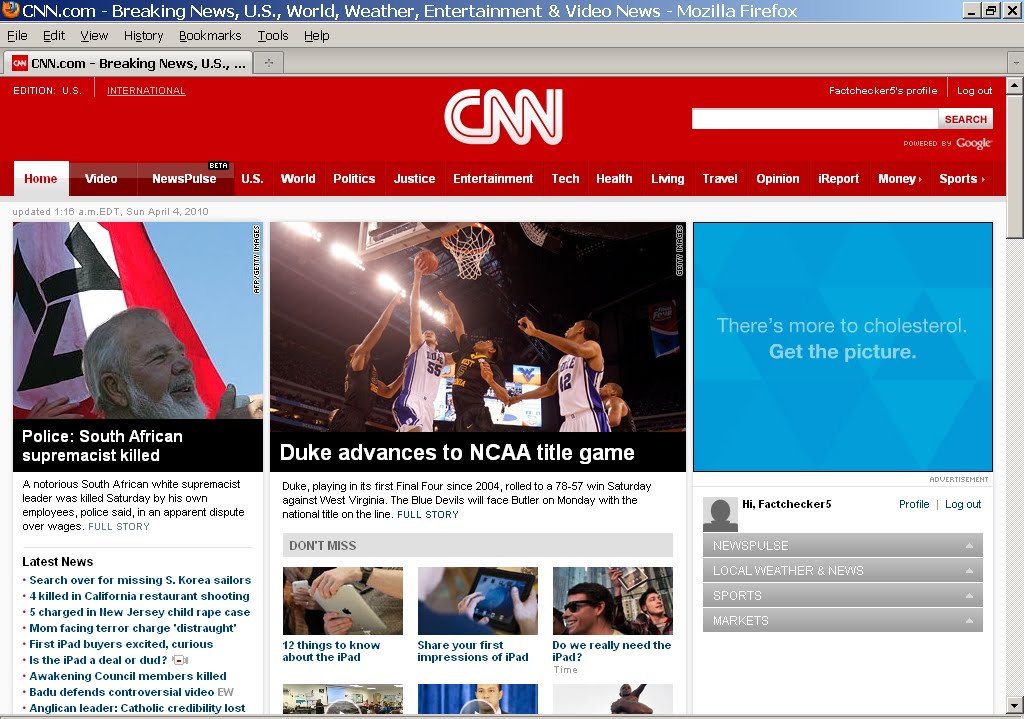Open 'Badu defends controversial video' story
Image resolution: width=1025 pixels, height=719 pixels.
(x=122, y=692)
